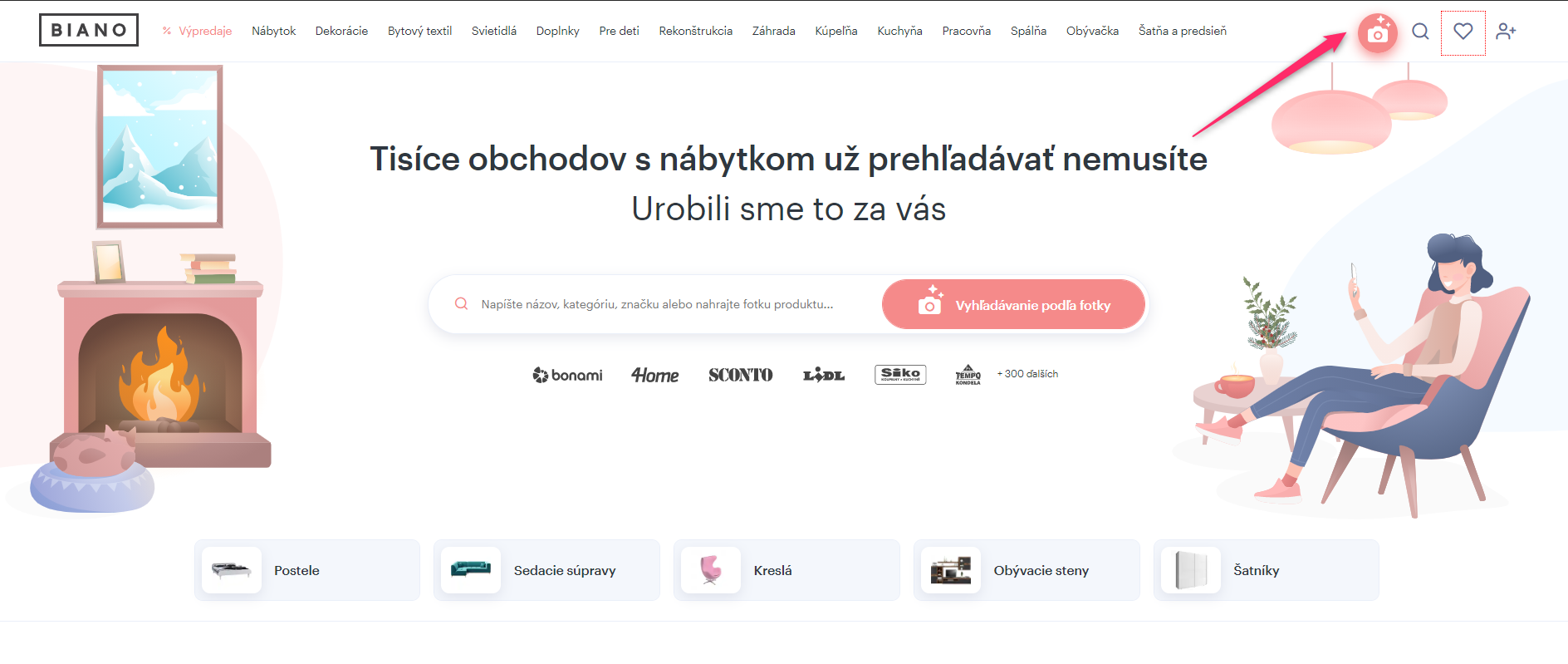Click the Siko store logo

click(x=900, y=375)
